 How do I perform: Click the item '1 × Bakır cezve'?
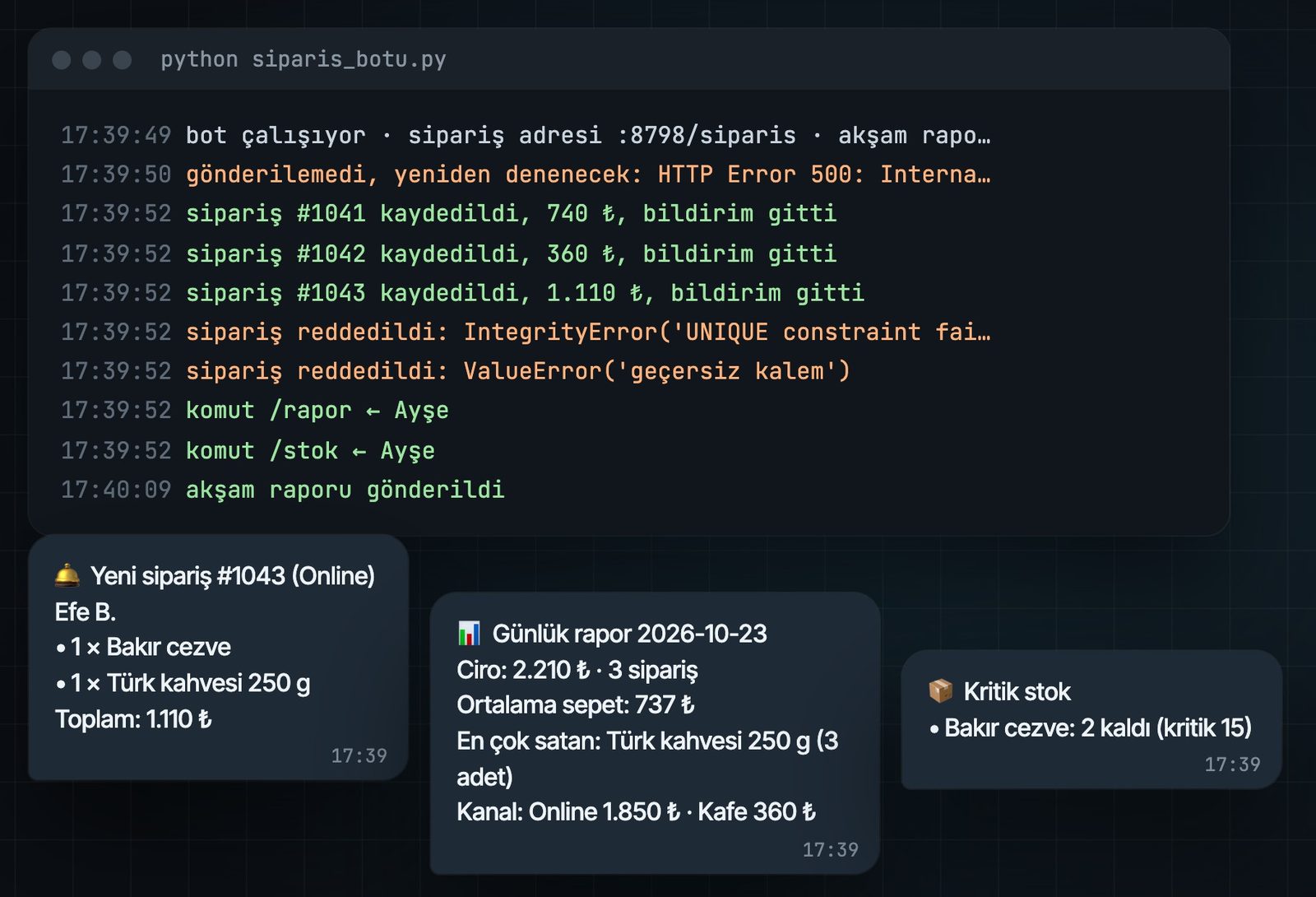pos(143,648)
